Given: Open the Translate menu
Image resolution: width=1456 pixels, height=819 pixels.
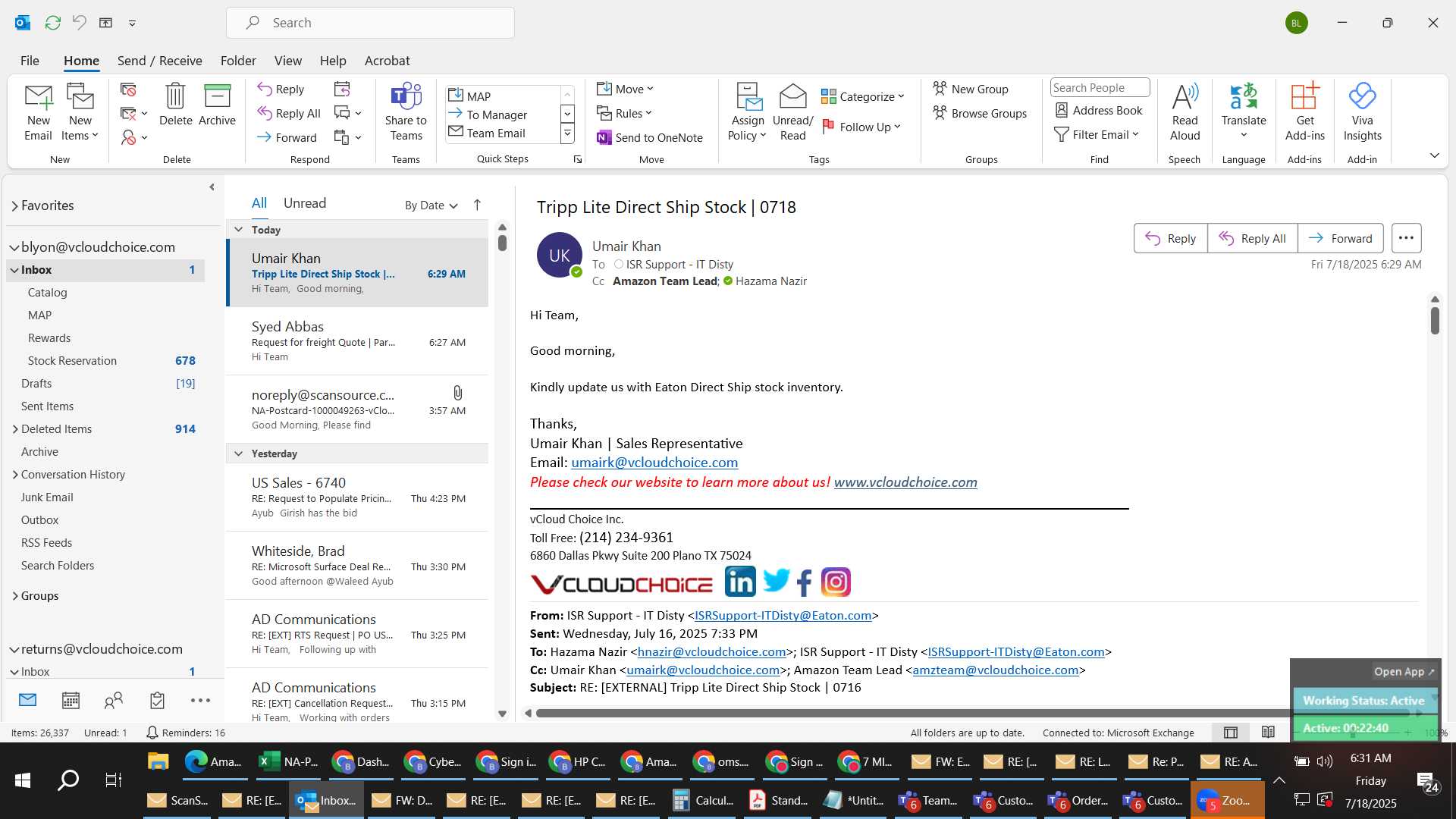Looking at the screenshot, I should (x=1244, y=112).
